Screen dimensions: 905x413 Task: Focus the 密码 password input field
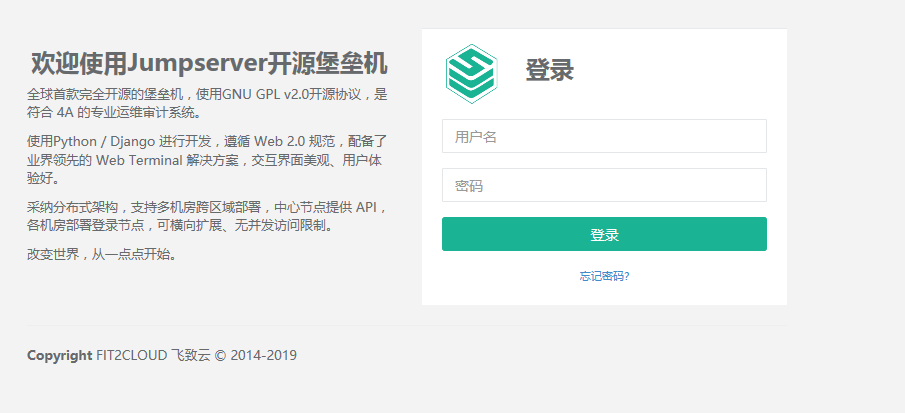[604, 185]
